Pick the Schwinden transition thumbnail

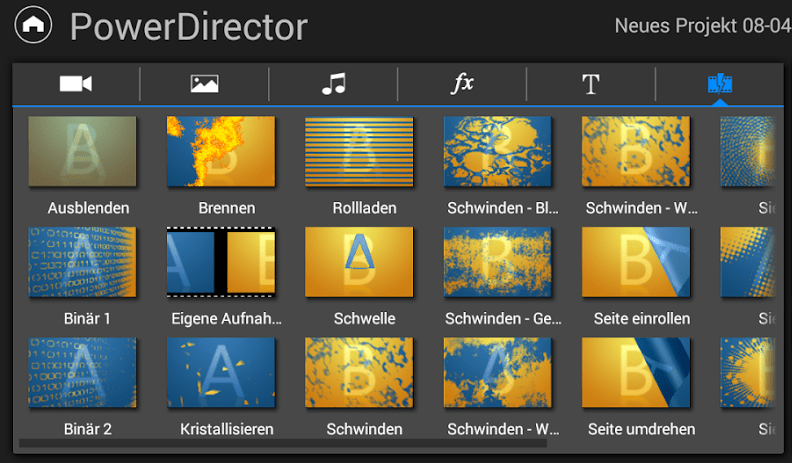[359, 373]
